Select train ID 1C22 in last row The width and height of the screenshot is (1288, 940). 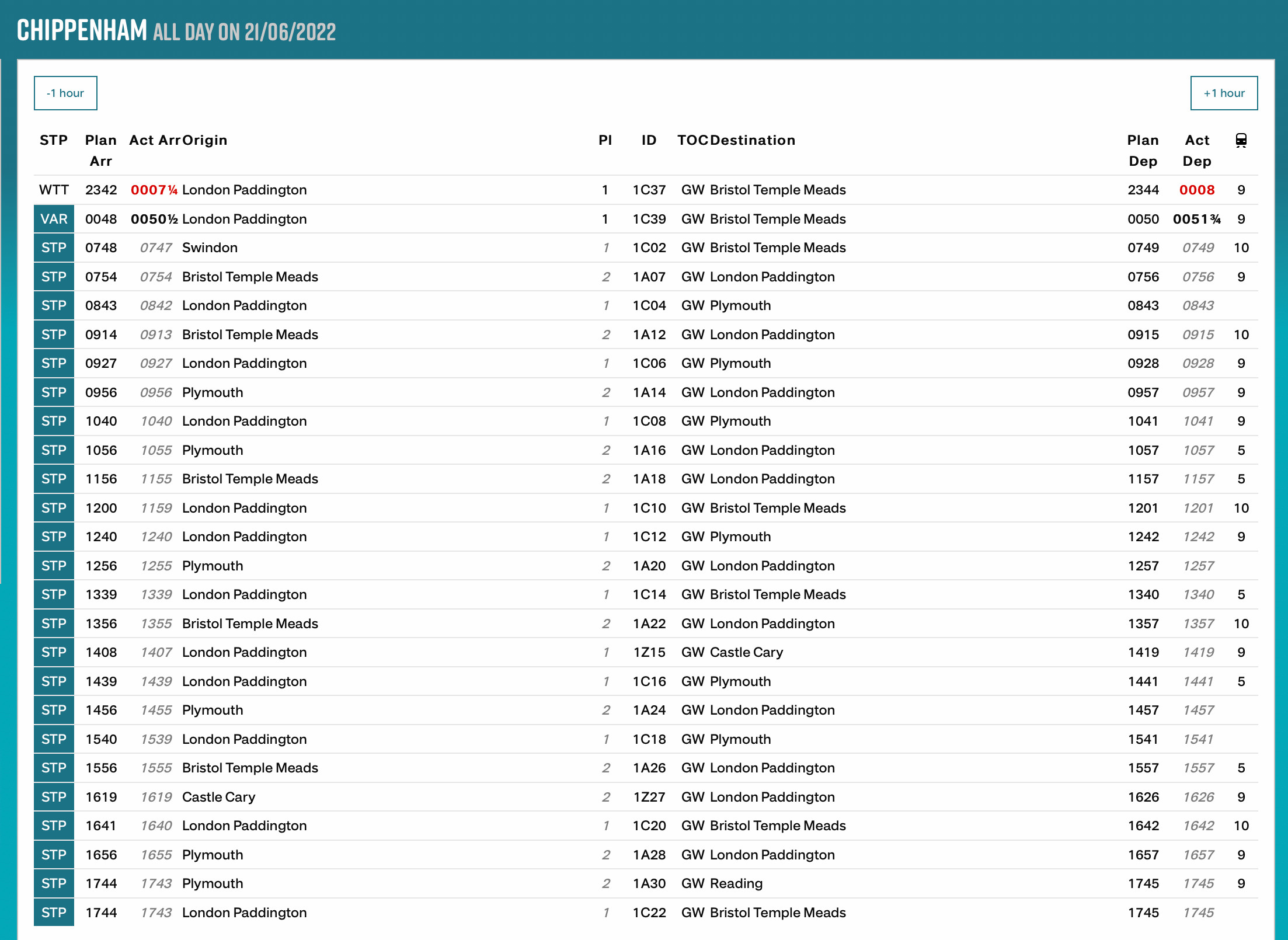649,913
